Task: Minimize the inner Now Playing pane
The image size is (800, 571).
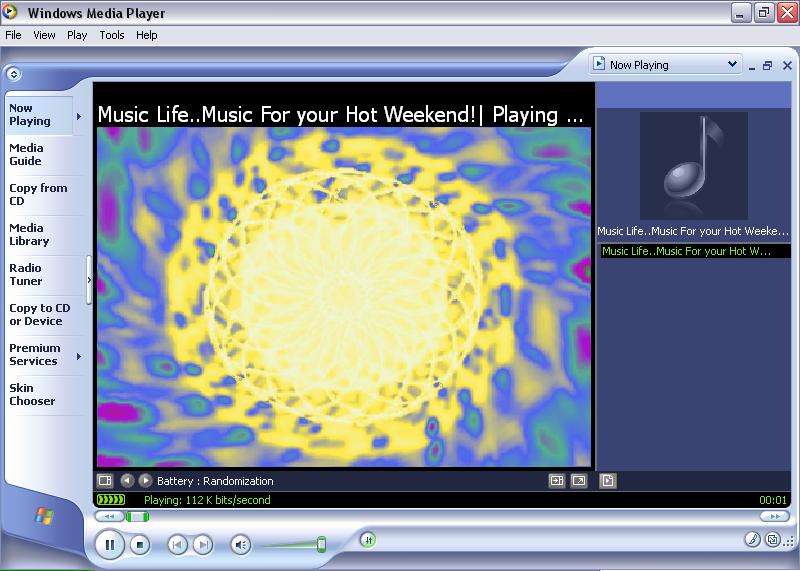Action: [752, 66]
